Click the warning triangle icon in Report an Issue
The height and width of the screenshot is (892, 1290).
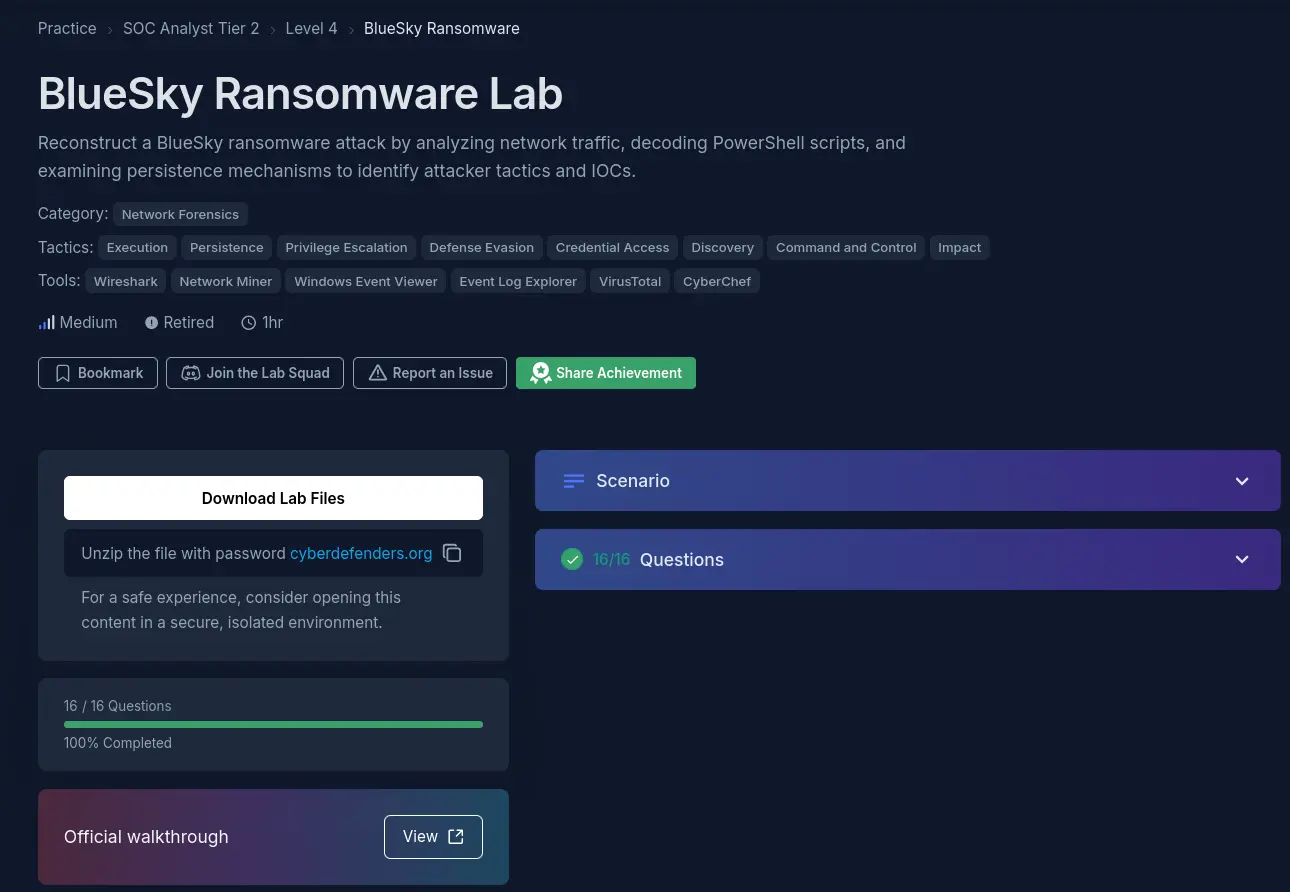click(377, 373)
